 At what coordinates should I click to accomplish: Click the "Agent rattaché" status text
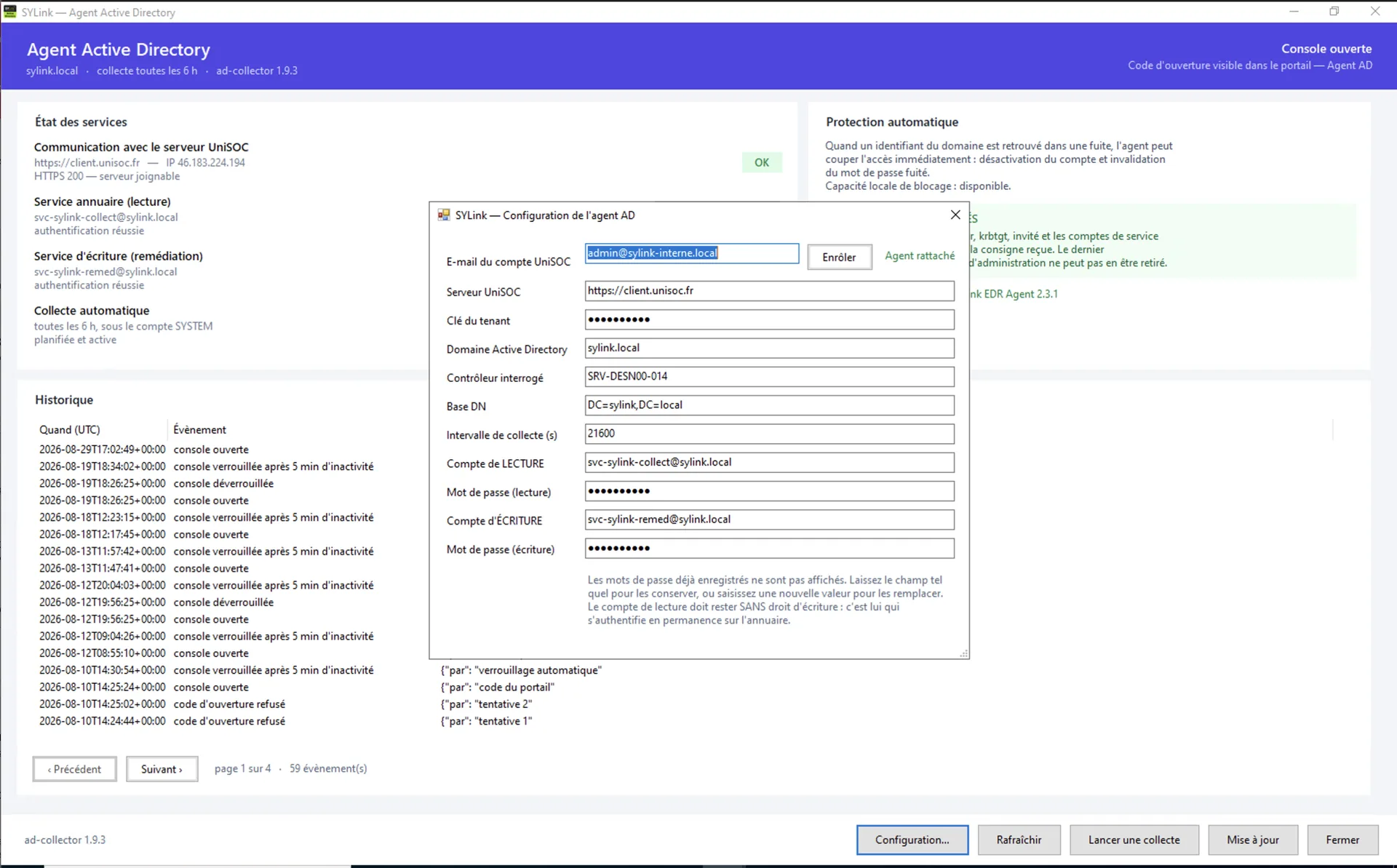(x=920, y=255)
